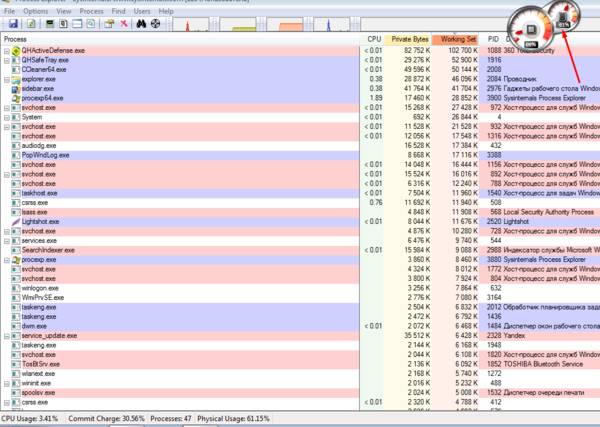
Task: Collapse the QHSafeTray.exe tree node
Action: (x=7, y=60)
